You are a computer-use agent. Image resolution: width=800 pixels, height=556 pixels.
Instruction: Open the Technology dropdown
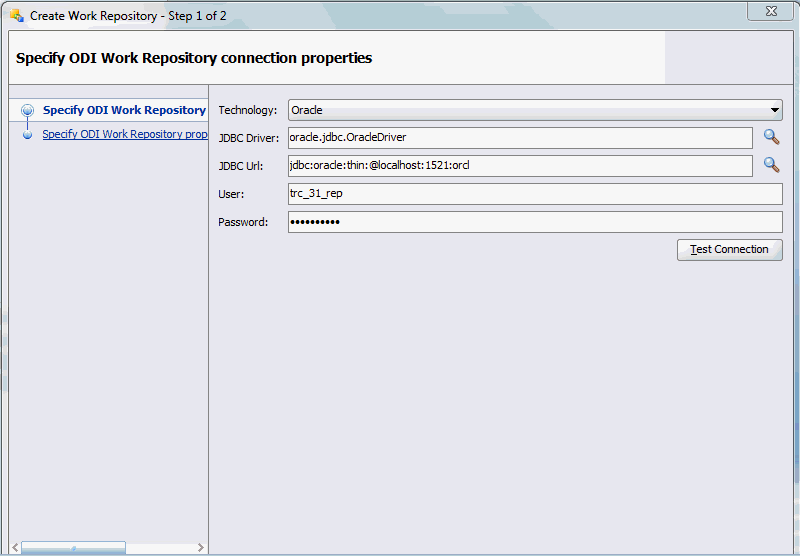tap(535, 110)
